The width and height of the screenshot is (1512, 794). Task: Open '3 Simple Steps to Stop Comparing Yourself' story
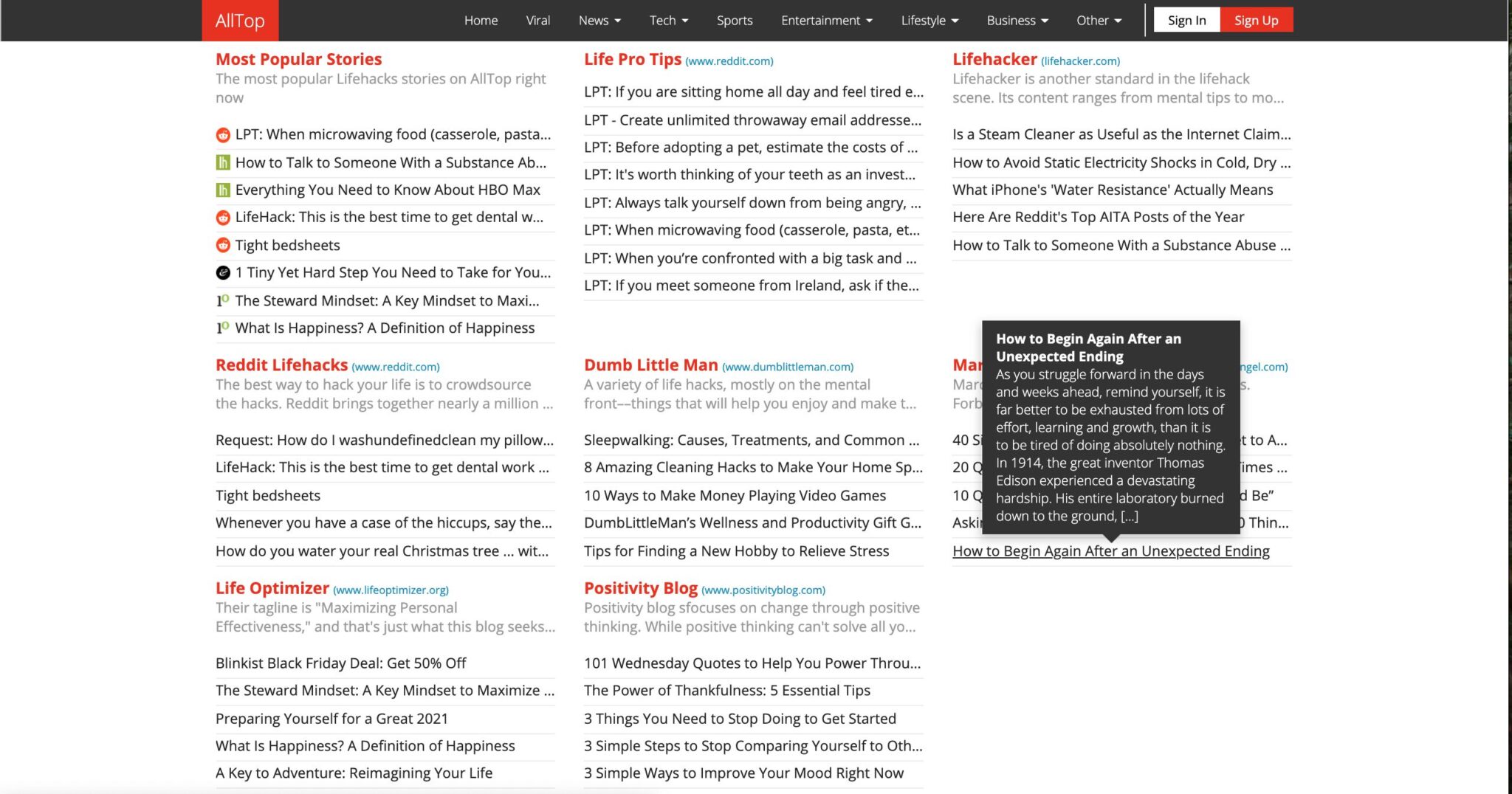753,745
